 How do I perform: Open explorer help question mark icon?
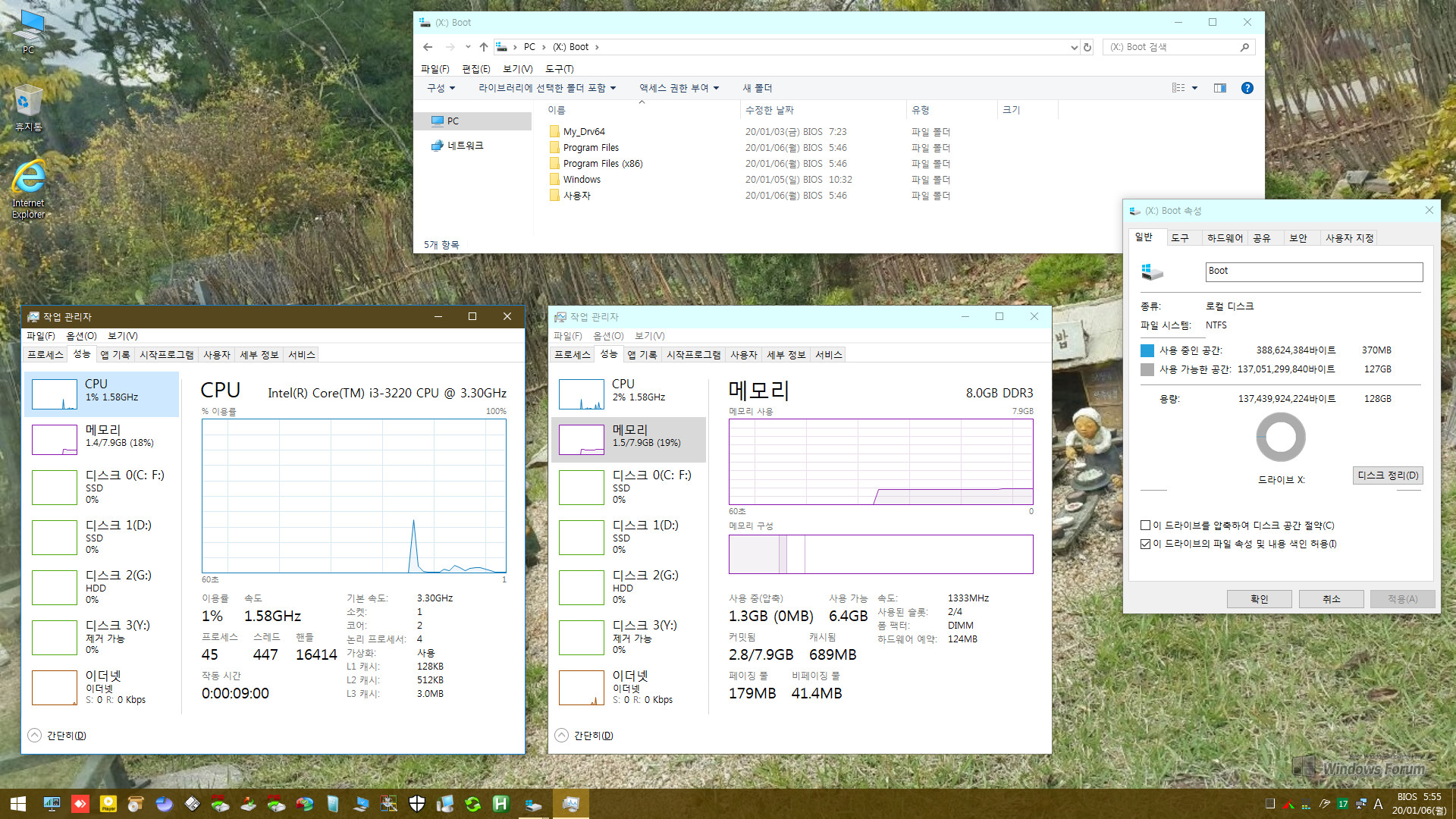(1247, 88)
